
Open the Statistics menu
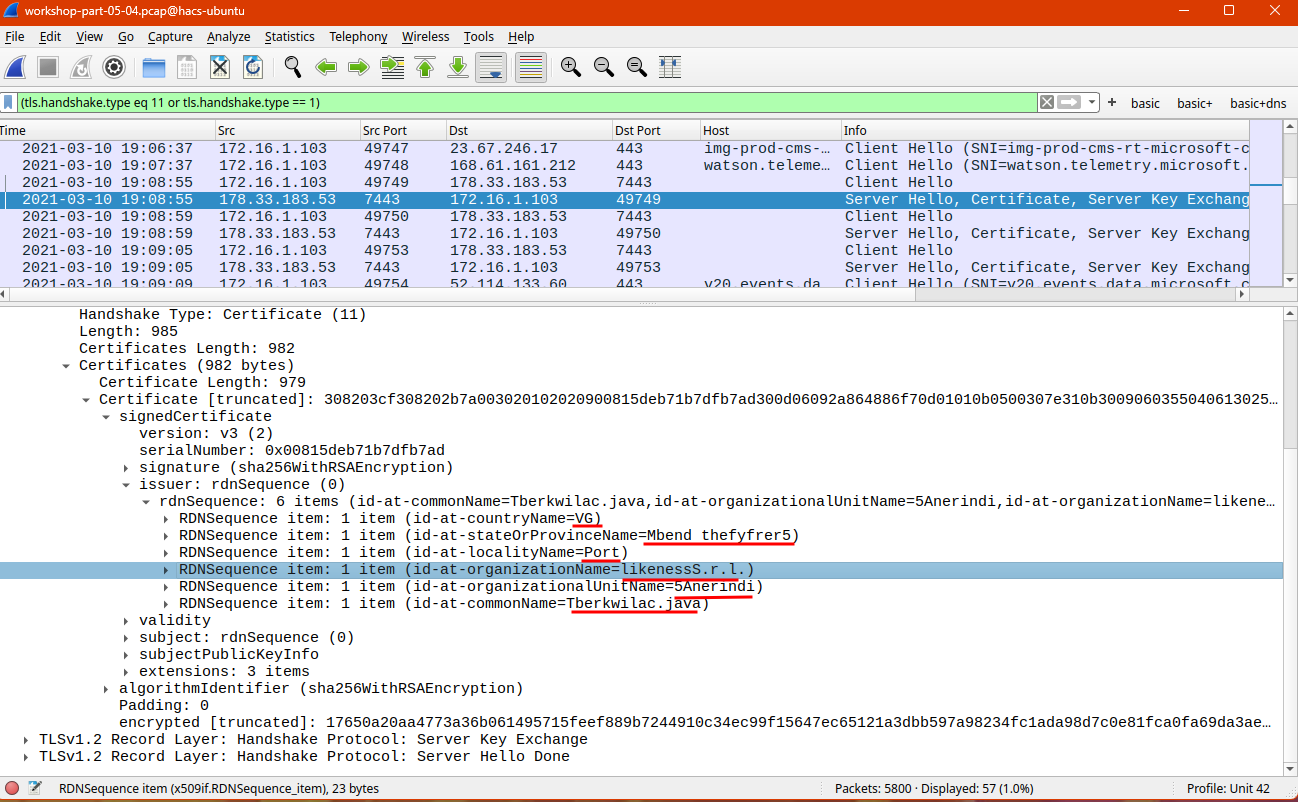(x=289, y=37)
